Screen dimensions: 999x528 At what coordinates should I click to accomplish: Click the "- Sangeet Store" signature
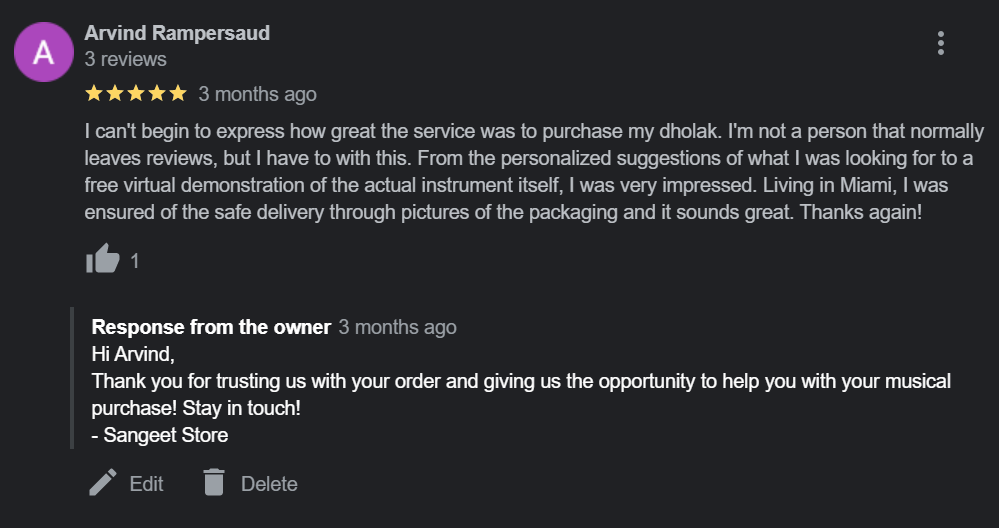pos(160,435)
